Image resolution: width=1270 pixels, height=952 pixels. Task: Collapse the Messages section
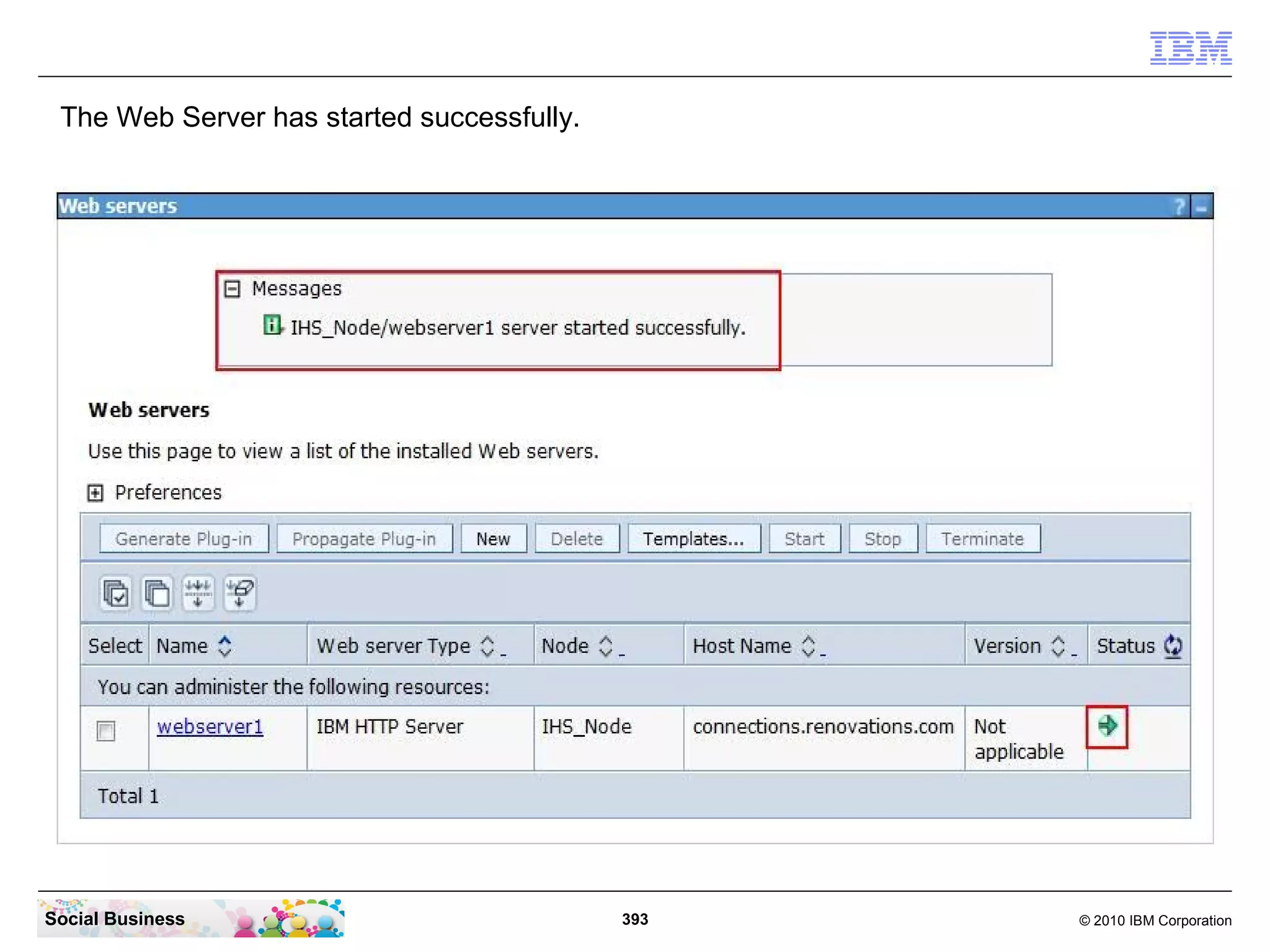pos(232,289)
